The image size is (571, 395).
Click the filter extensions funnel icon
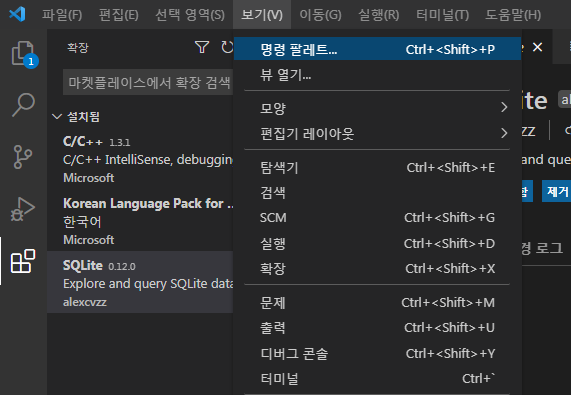pos(202,47)
